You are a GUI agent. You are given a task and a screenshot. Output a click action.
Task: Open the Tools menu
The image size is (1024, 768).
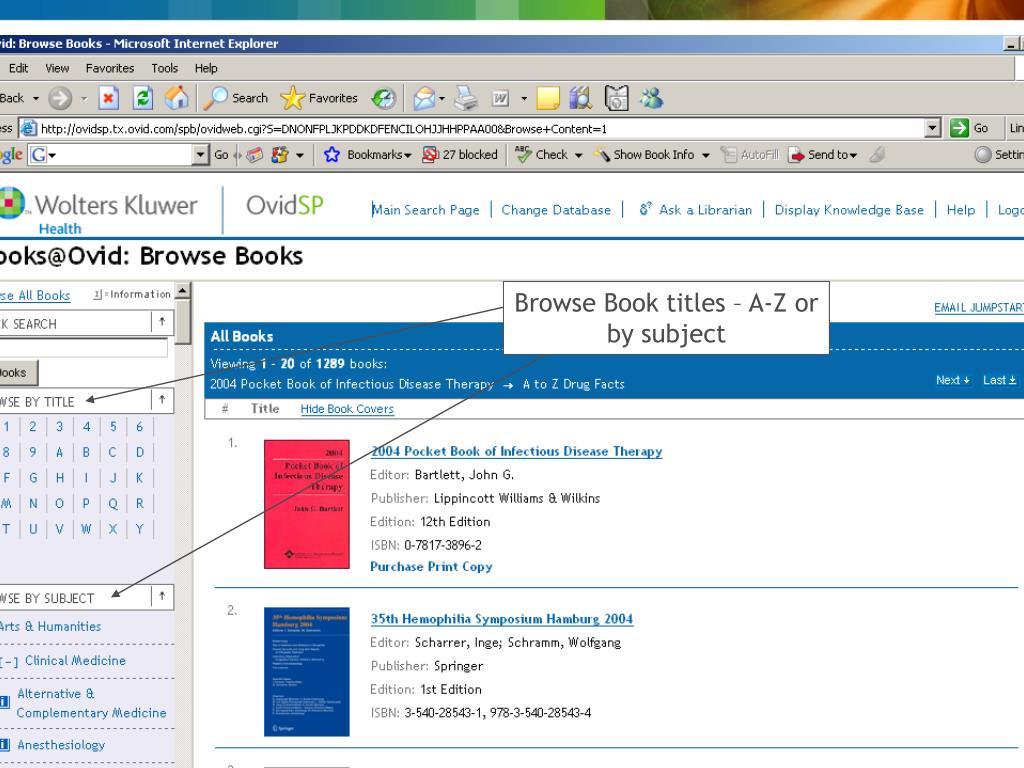pyautogui.click(x=165, y=68)
